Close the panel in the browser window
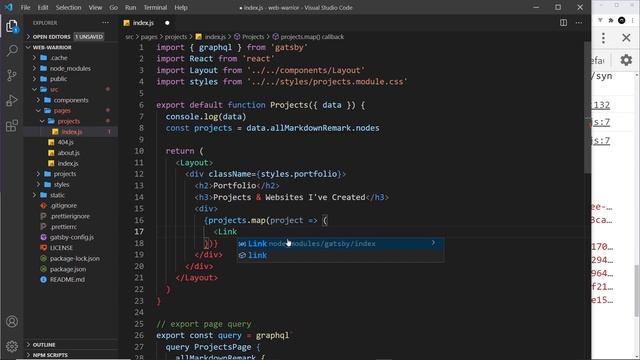This screenshot has height=360, width=640. coord(626,38)
